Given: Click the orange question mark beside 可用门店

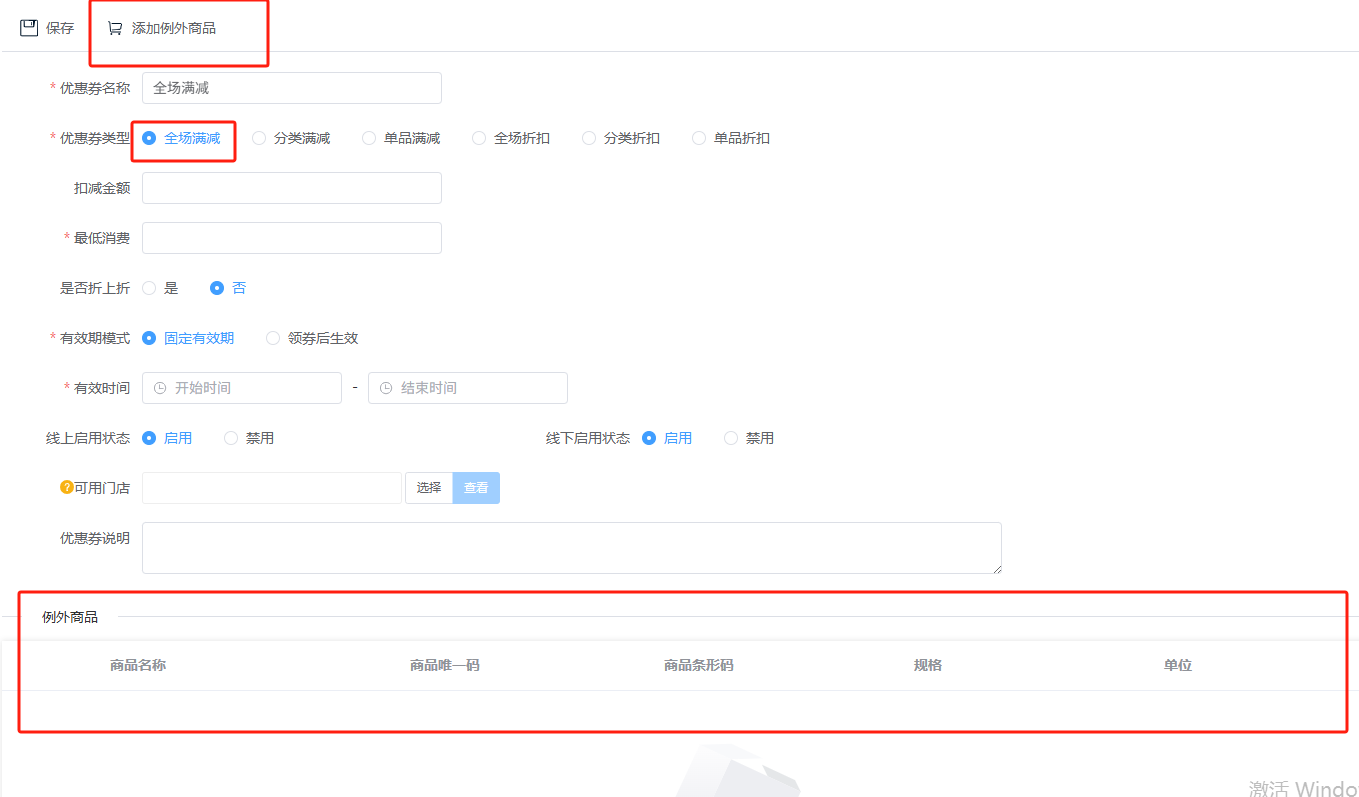Looking at the screenshot, I should point(67,488).
